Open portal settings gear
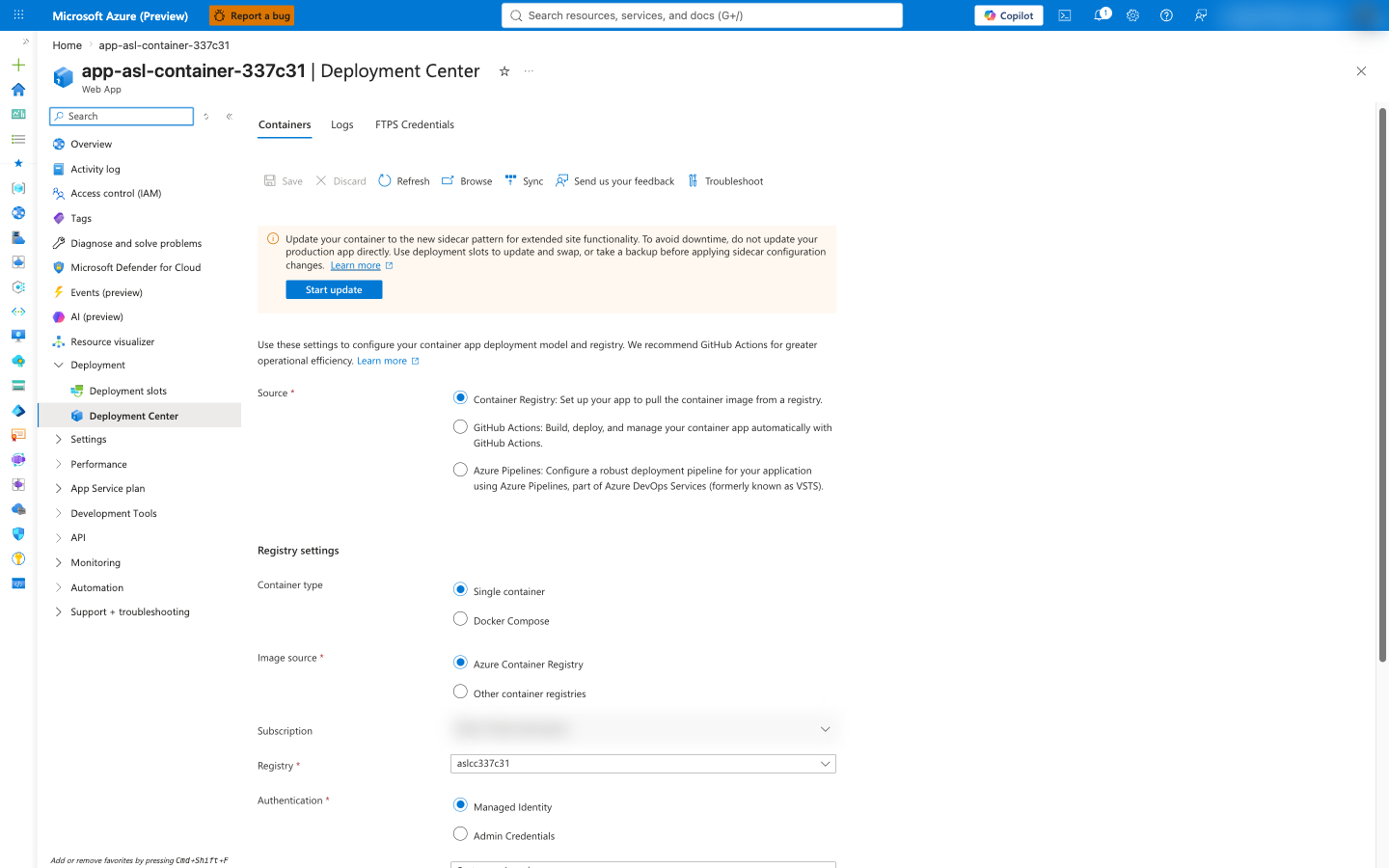This screenshot has width=1389, height=868. [x=1133, y=15]
